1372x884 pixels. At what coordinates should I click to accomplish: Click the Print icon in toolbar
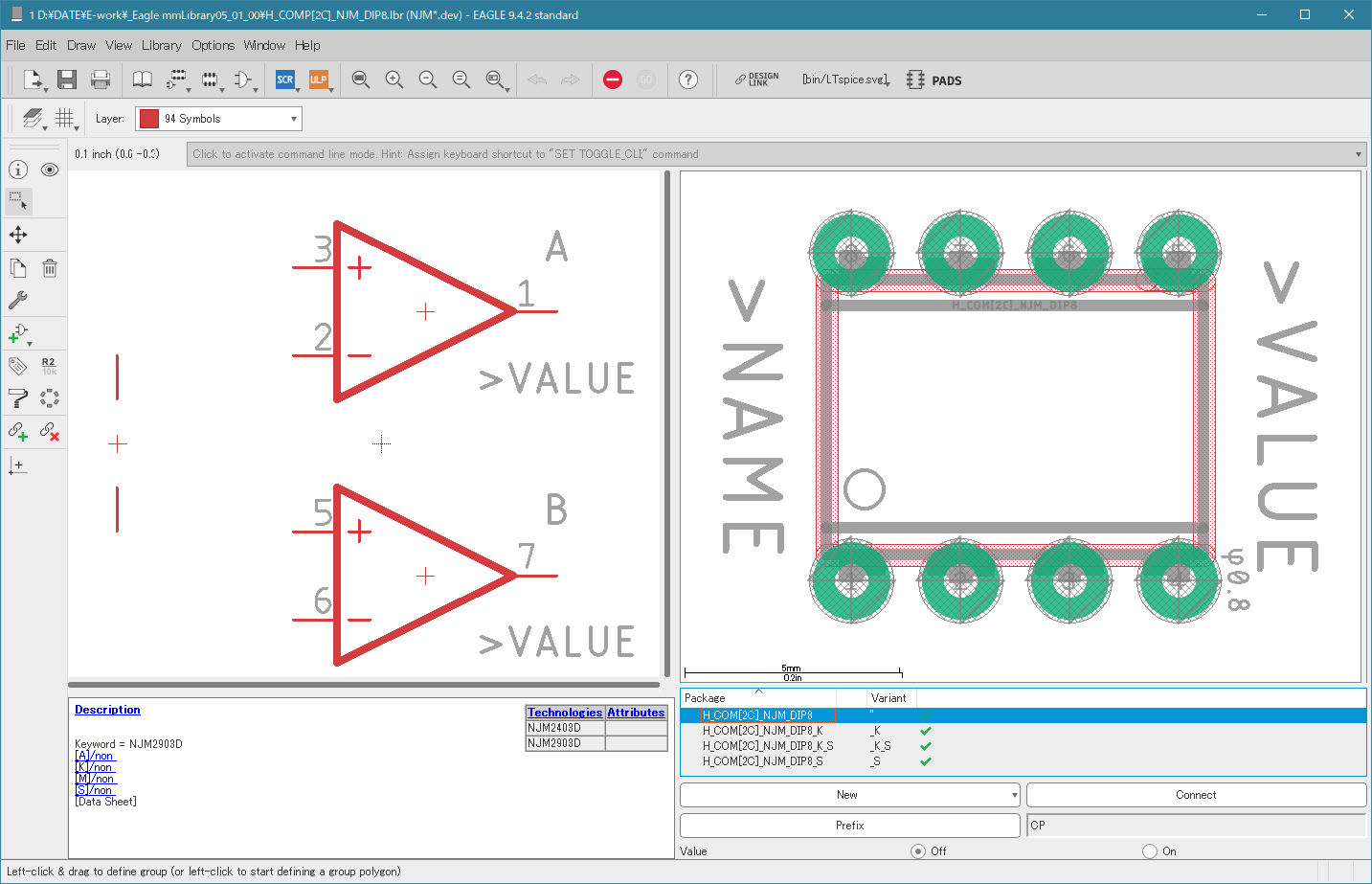[x=100, y=79]
